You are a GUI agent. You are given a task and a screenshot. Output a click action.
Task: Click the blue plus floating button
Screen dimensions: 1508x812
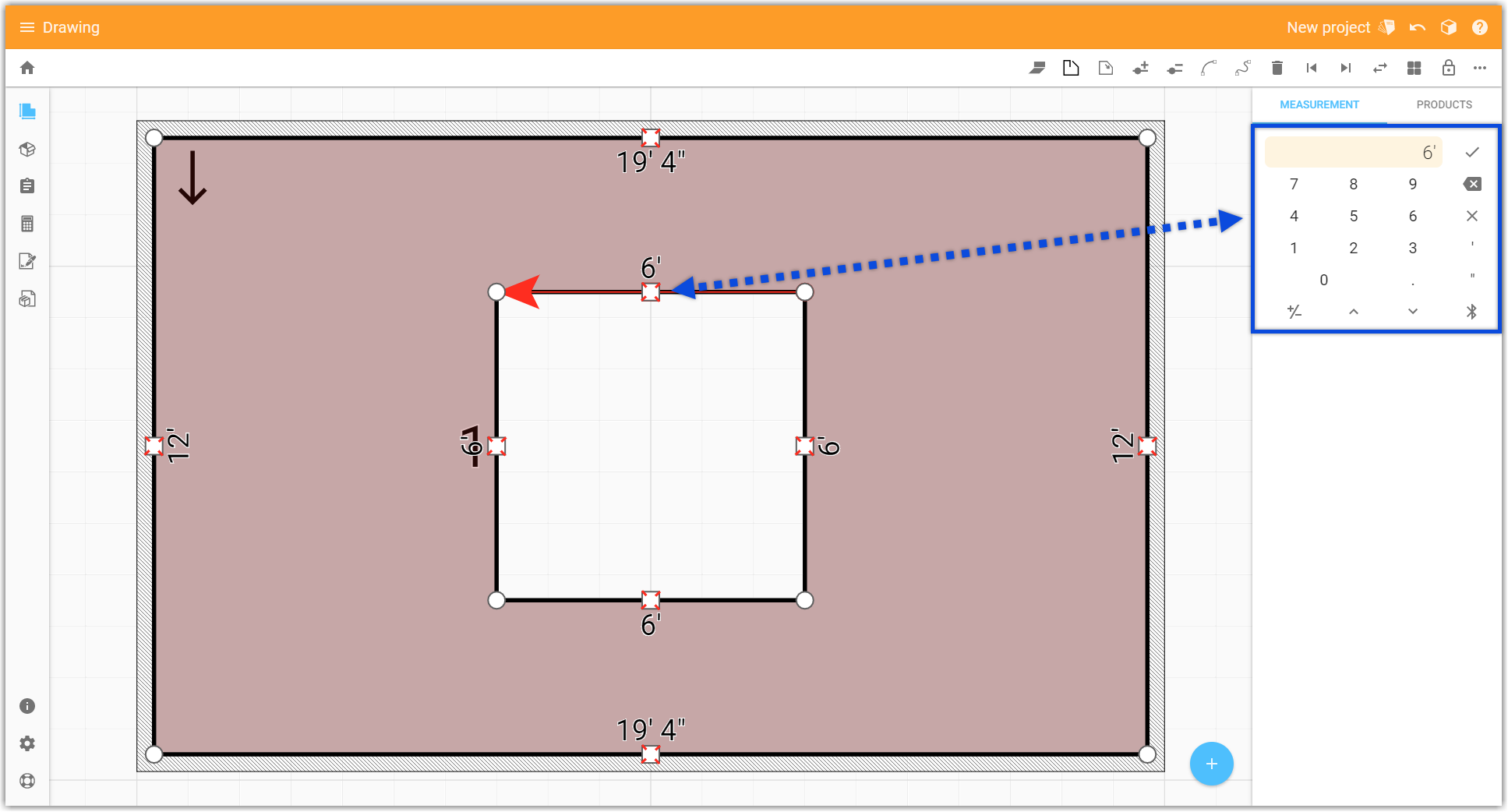click(1212, 764)
